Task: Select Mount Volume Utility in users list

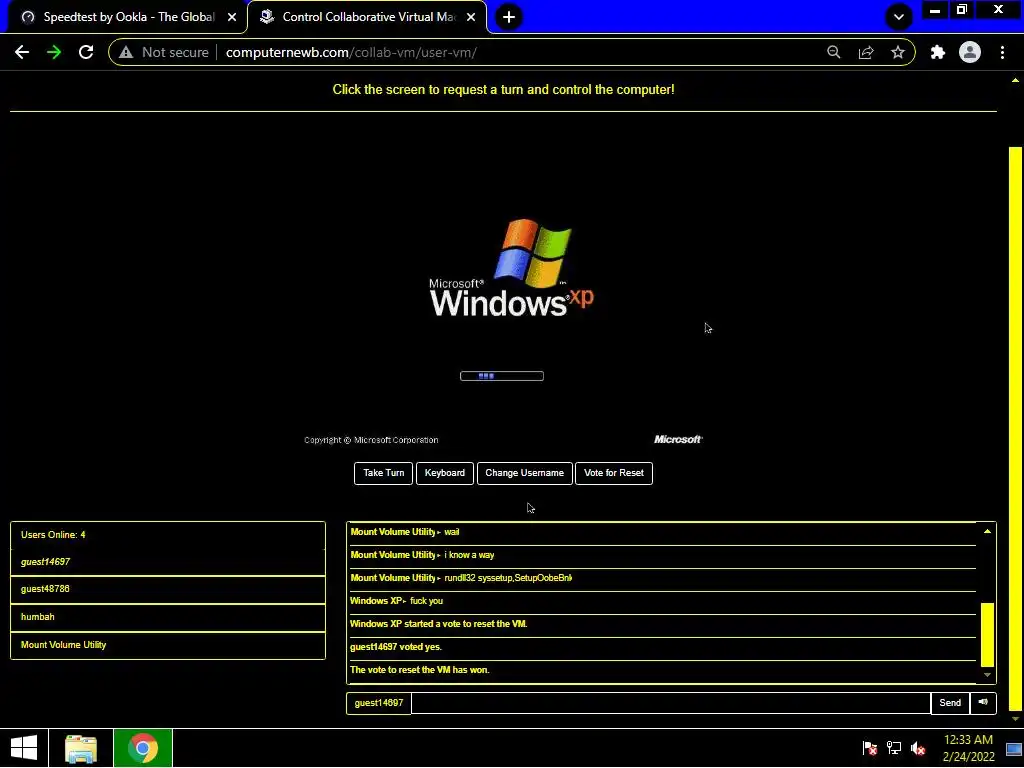Action: point(168,645)
